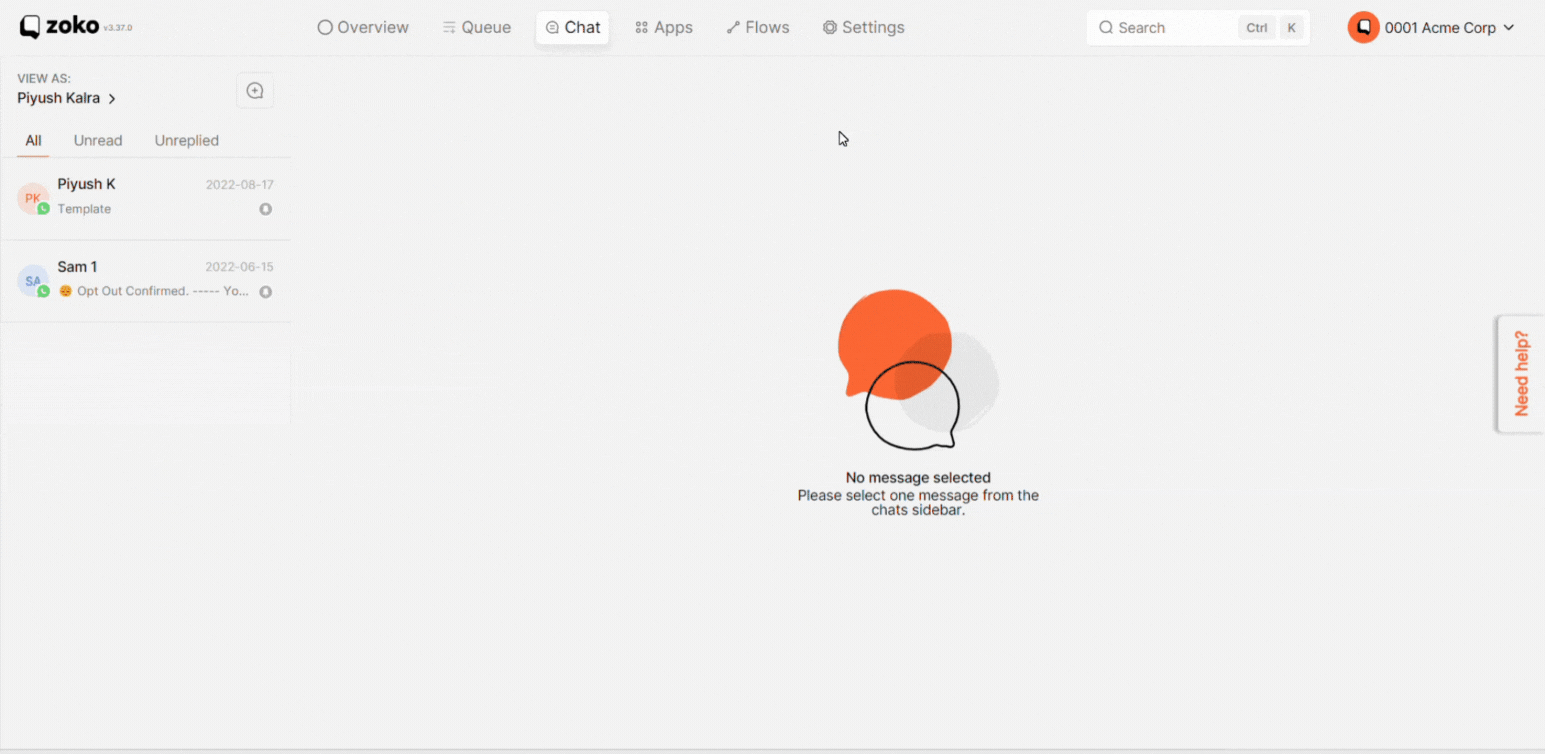This screenshot has width=1545, height=754.
Task: Open the Apps tab
Action: 664,28
